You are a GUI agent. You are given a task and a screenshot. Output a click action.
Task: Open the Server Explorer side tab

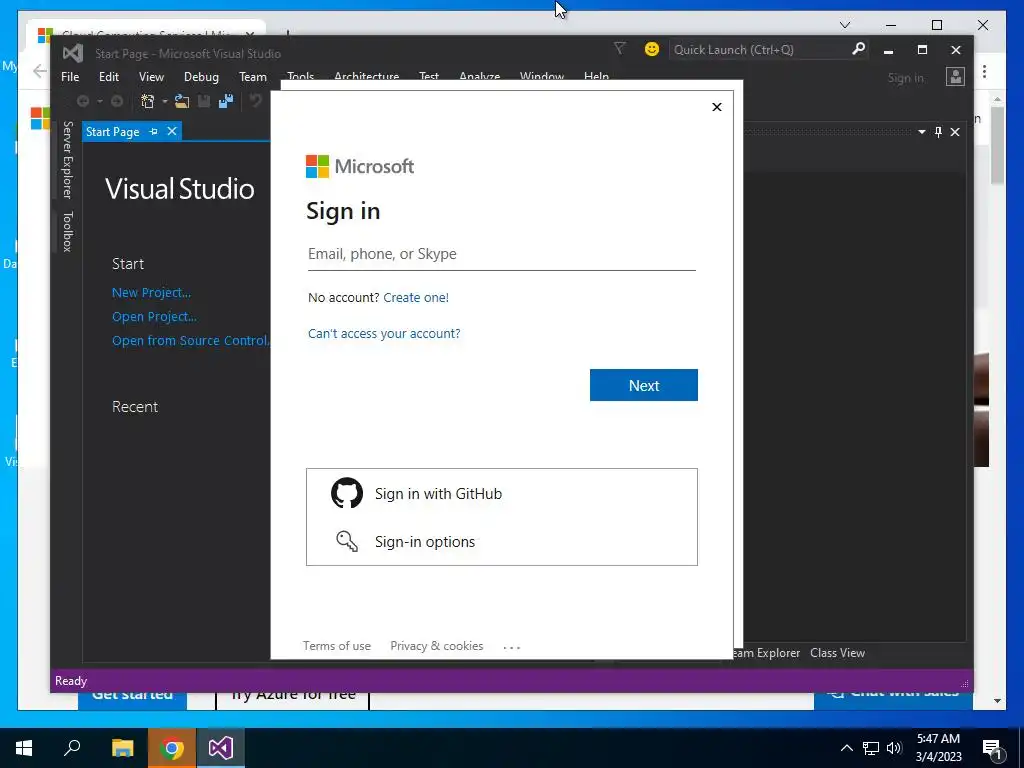[x=67, y=159]
